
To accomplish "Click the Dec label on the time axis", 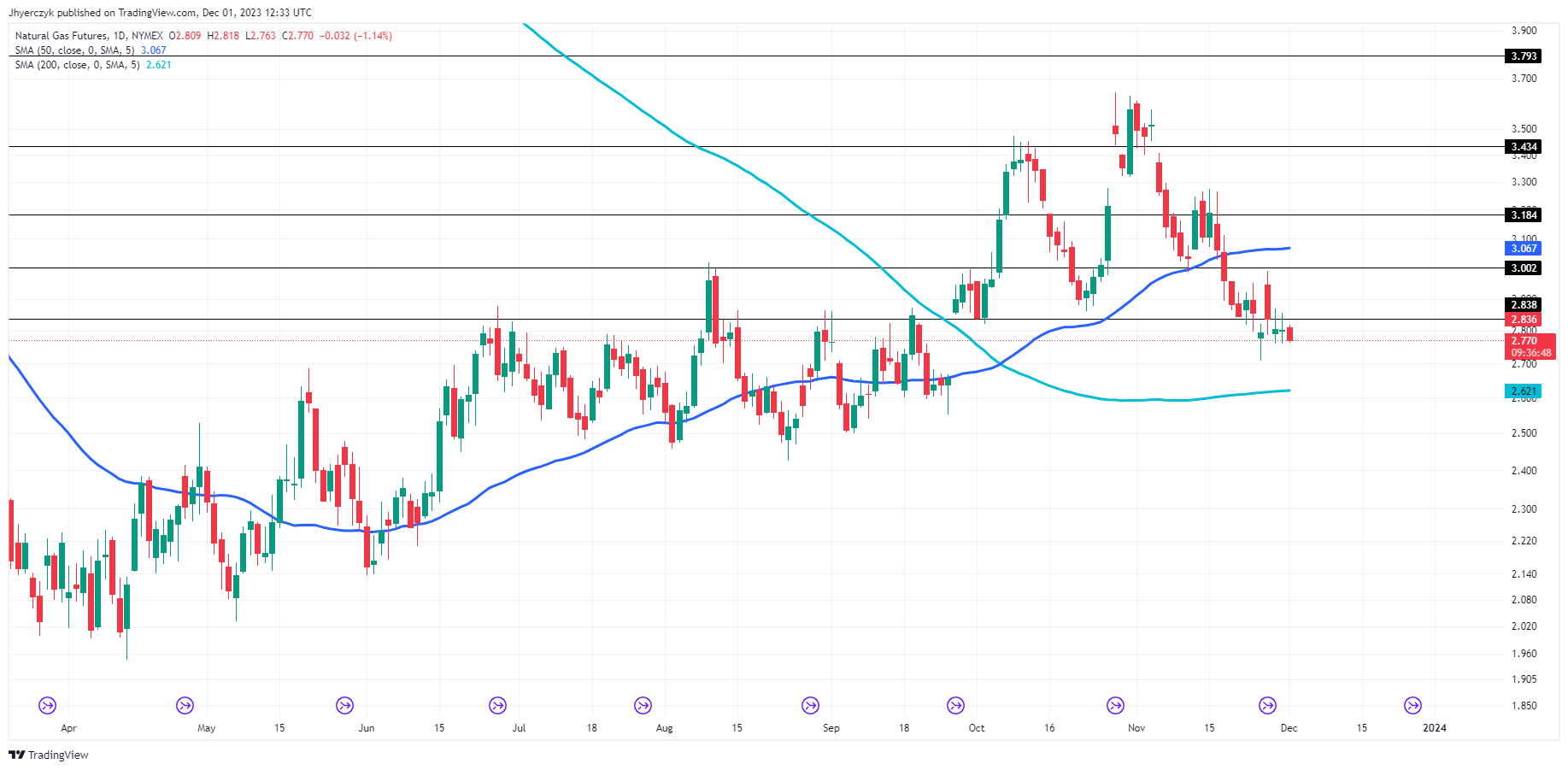I will [x=1289, y=728].
